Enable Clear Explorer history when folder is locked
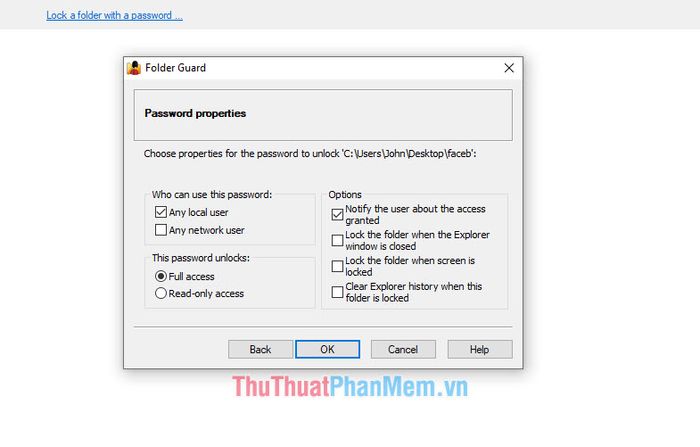The image size is (700, 447). pos(338,292)
